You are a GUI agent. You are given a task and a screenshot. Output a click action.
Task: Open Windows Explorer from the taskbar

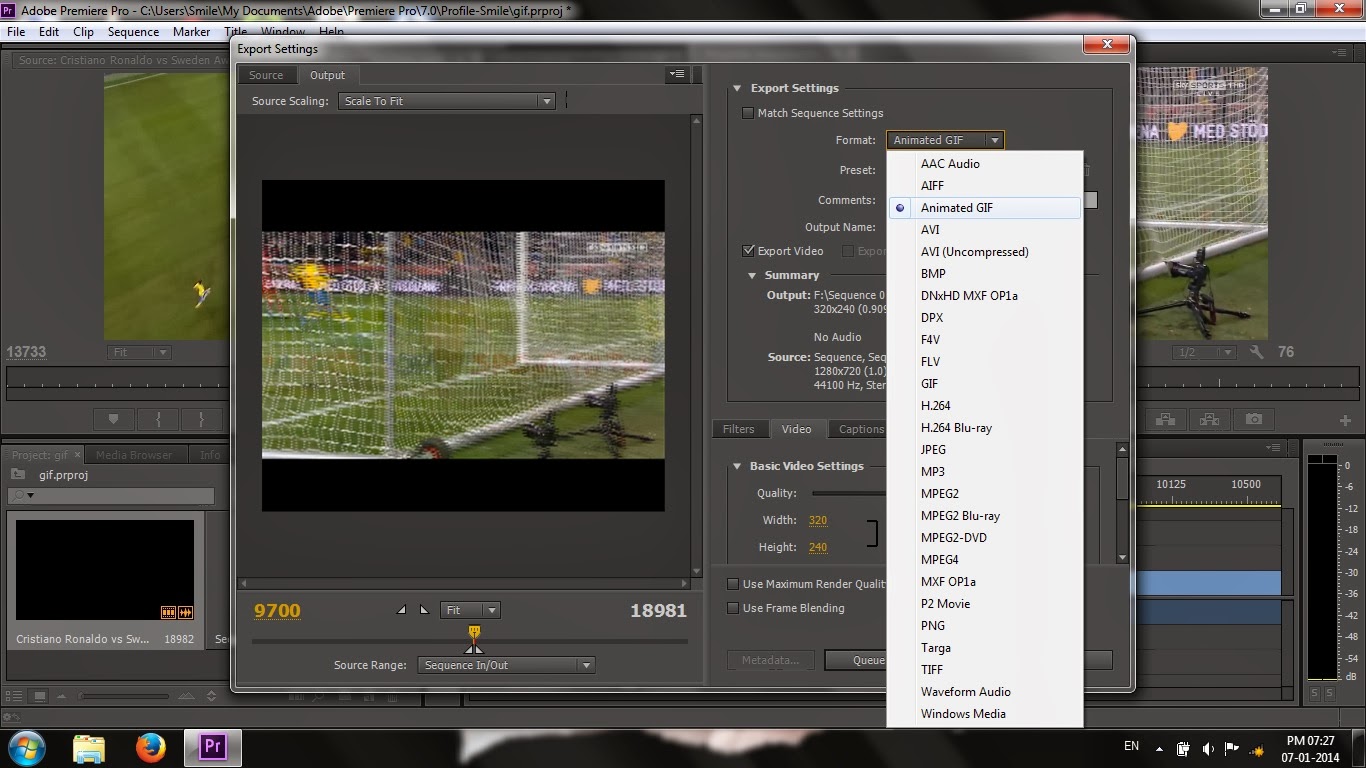pyautogui.click(x=89, y=747)
